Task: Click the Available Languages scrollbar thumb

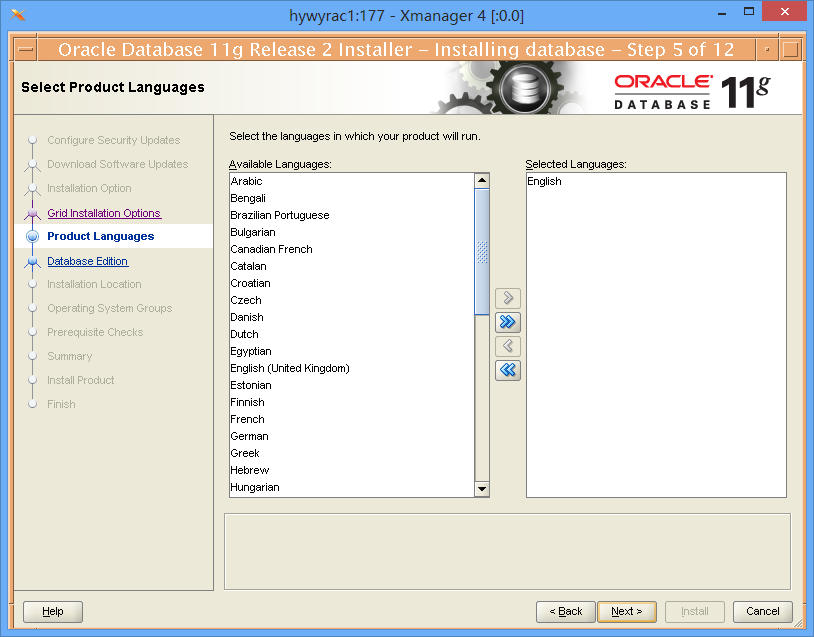Action: pos(482,252)
